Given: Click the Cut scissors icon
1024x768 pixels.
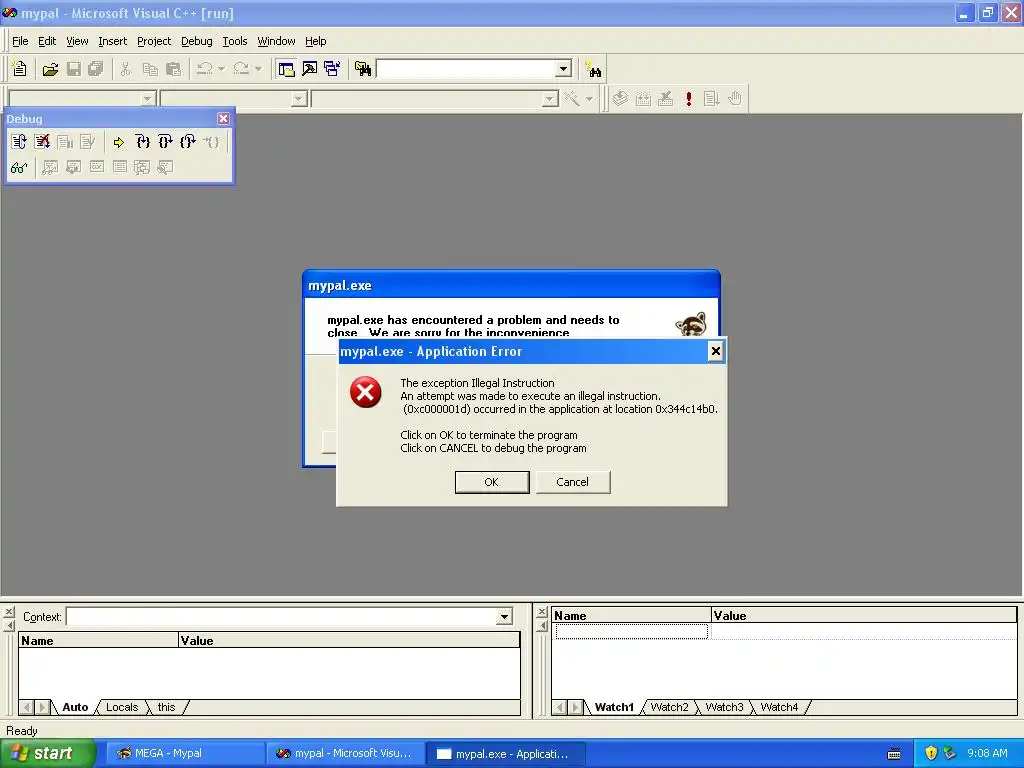Looking at the screenshot, I should click(125, 69).
